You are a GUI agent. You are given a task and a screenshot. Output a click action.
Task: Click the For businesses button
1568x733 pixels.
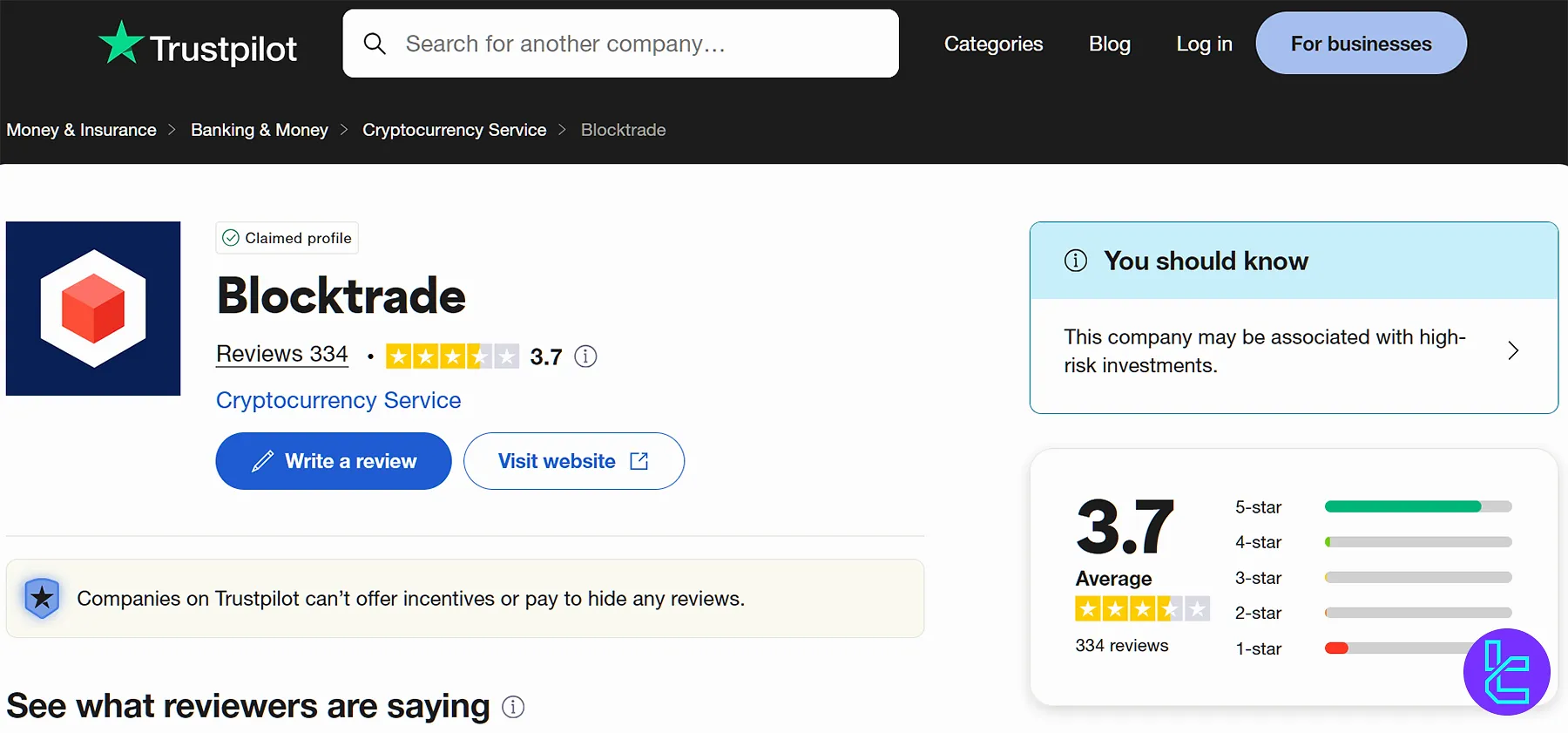click(1361, 44)
